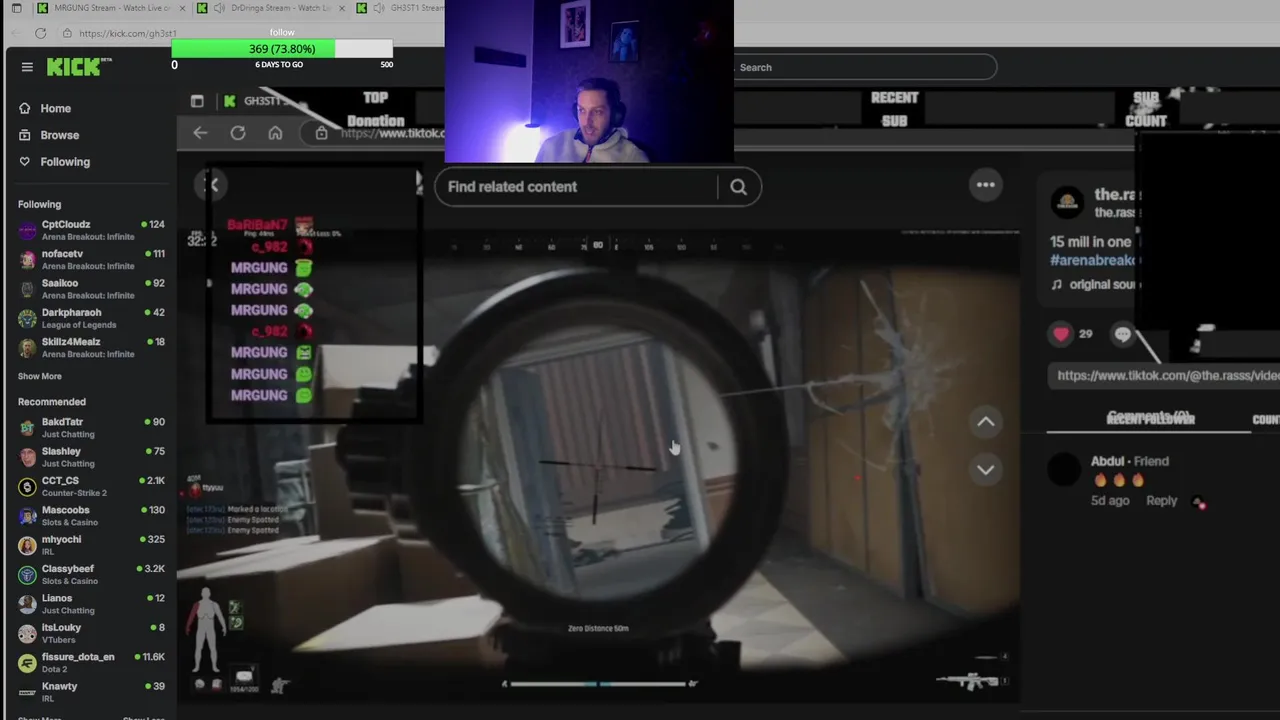The width and height of the screenshot is (1280, 720).
Task: Open Following in Kick sidebar
Action: 64,162
